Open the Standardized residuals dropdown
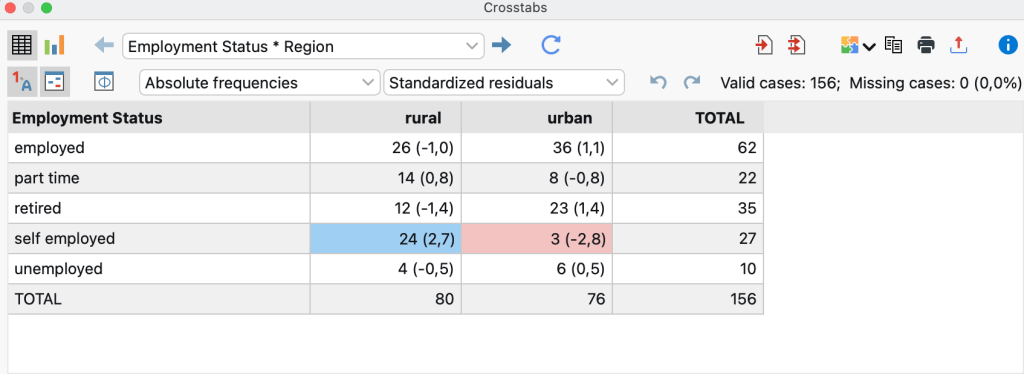The image size is (1024, 374). tap(504, 83)
